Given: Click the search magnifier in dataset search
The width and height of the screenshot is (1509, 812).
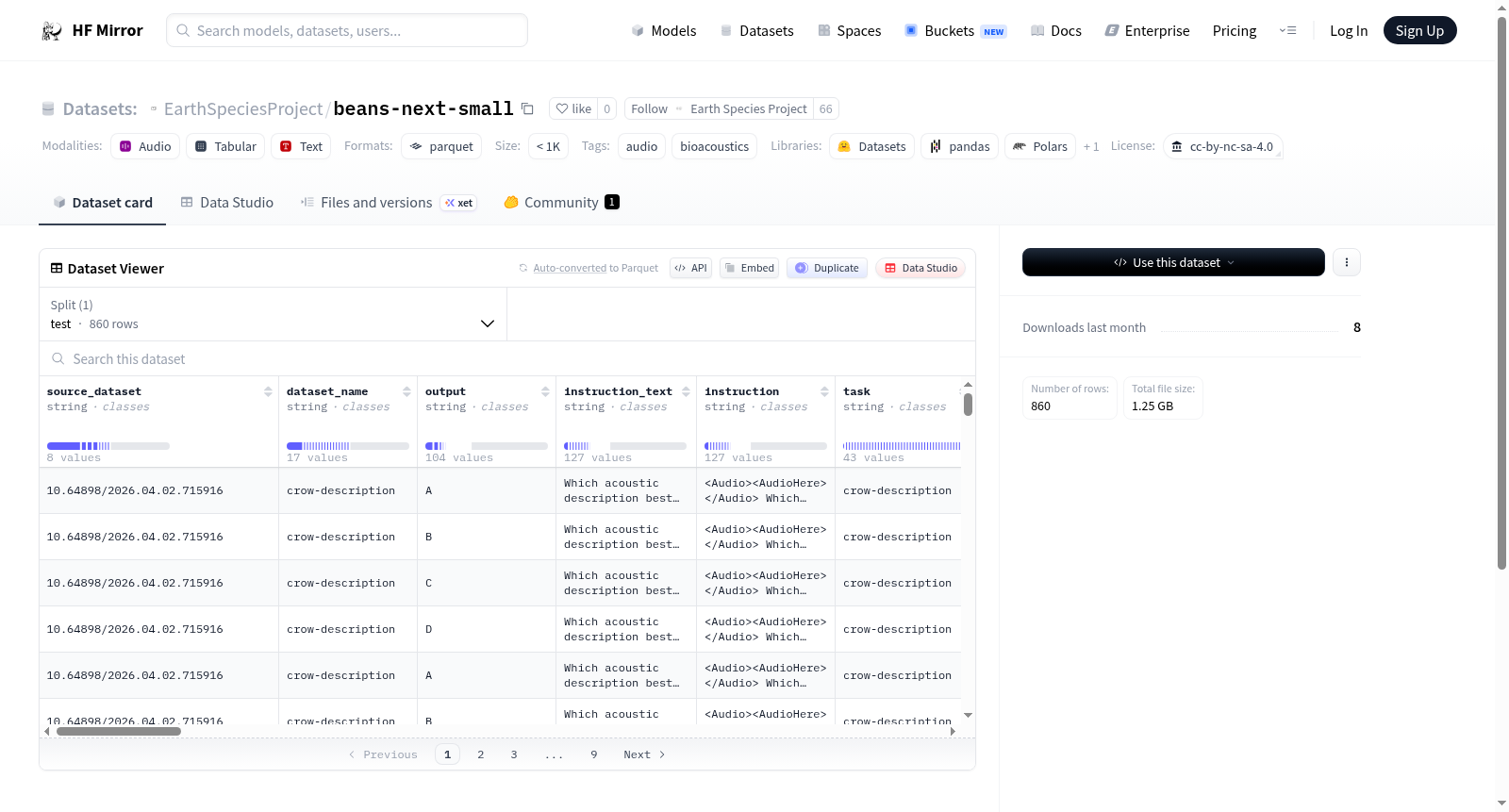Looking at the screenshot, I should [x=58, y=358].
